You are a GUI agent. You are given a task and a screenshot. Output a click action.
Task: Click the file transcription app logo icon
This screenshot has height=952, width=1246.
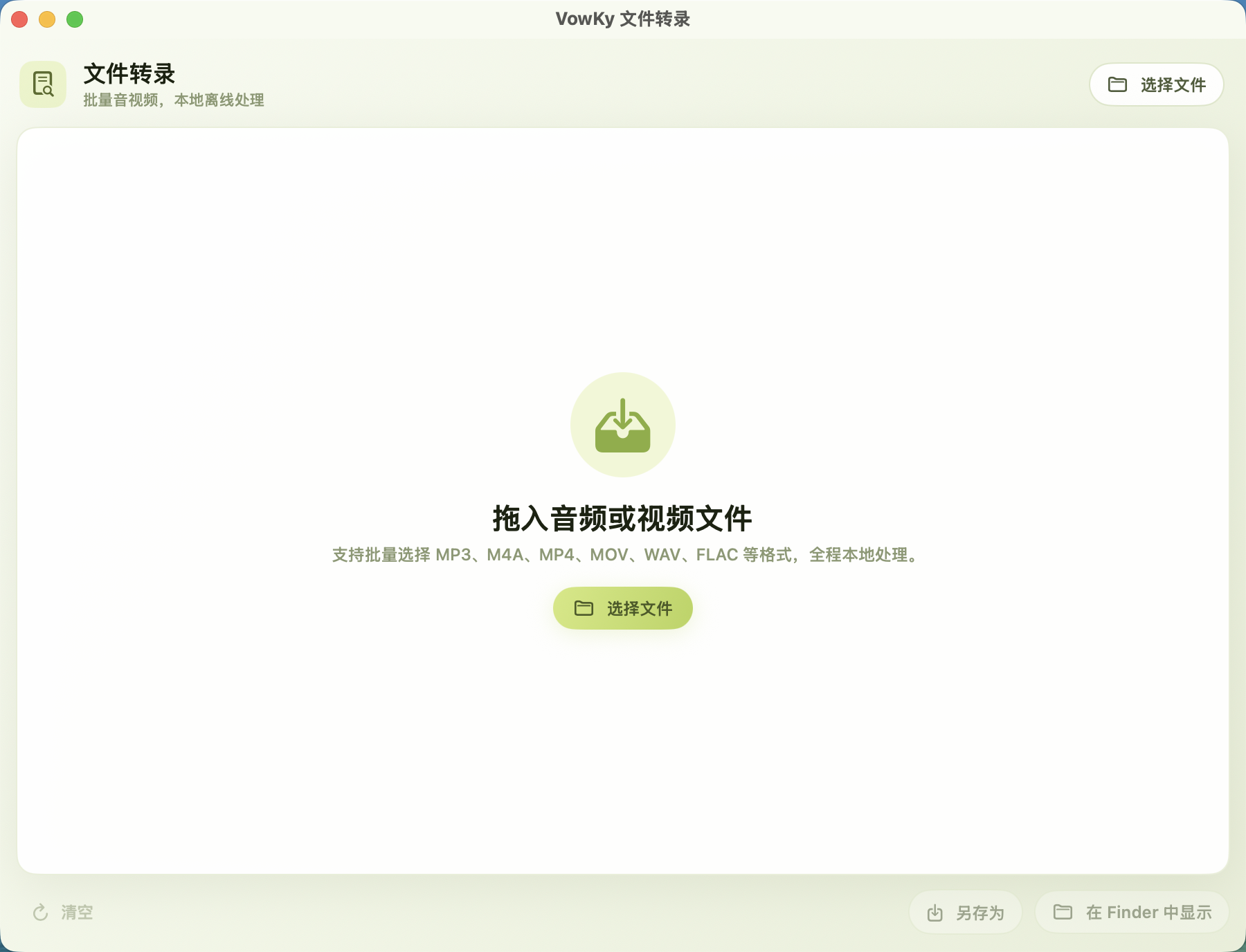pyautogui.click(x=43, y=84)
